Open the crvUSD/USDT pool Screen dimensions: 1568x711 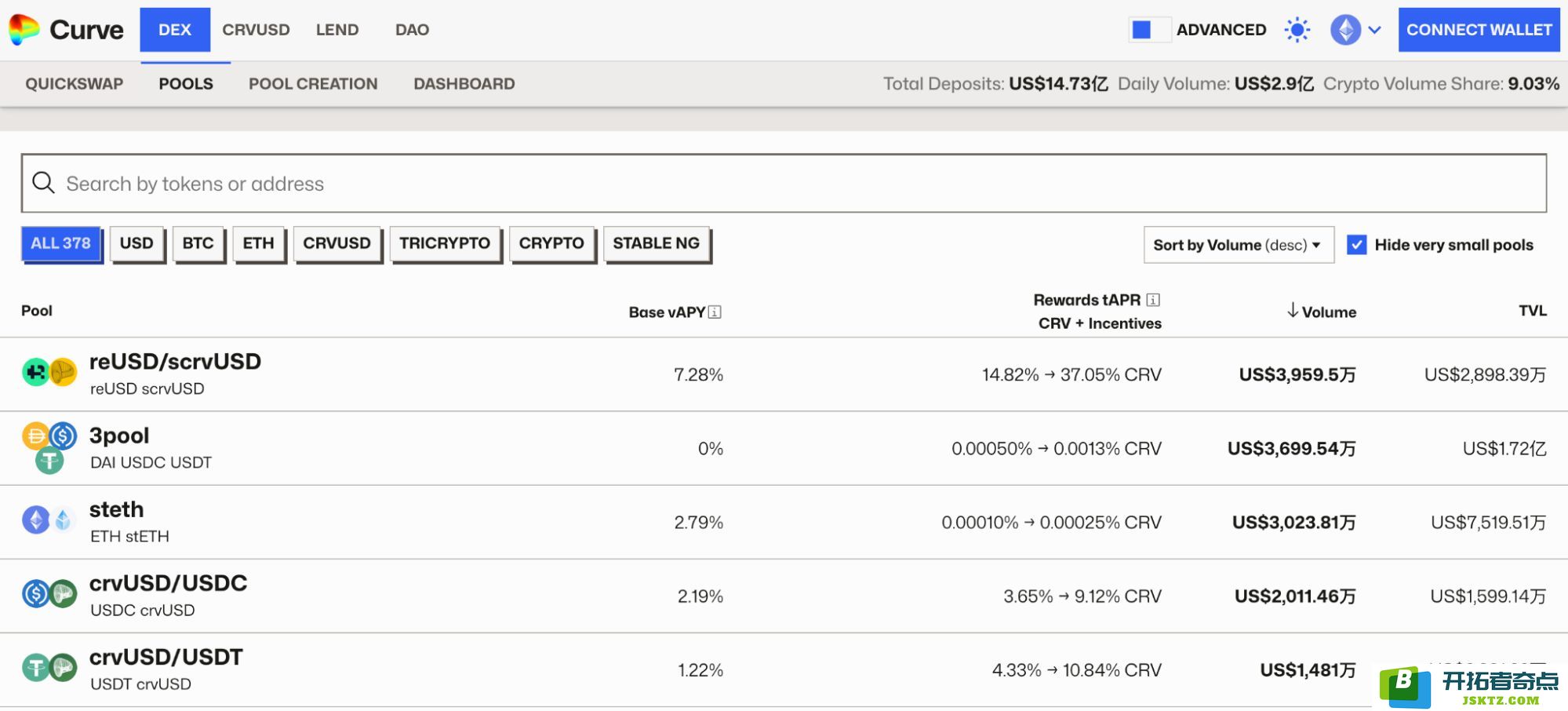click(x=784, y=669)
